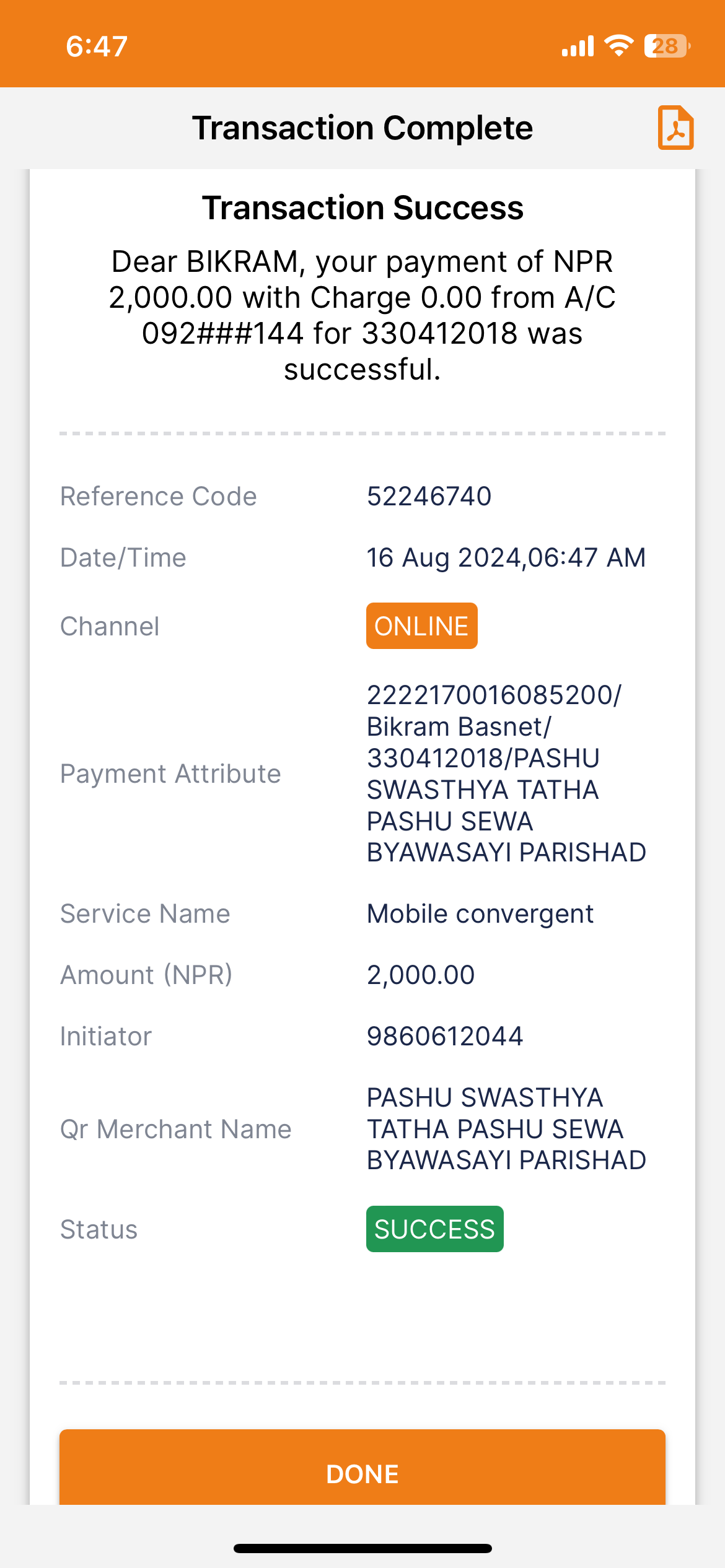The width and height of the screenshot is (725, 1568).
Task: Tap the Reference Code label
Action: [x=158, y=496]
